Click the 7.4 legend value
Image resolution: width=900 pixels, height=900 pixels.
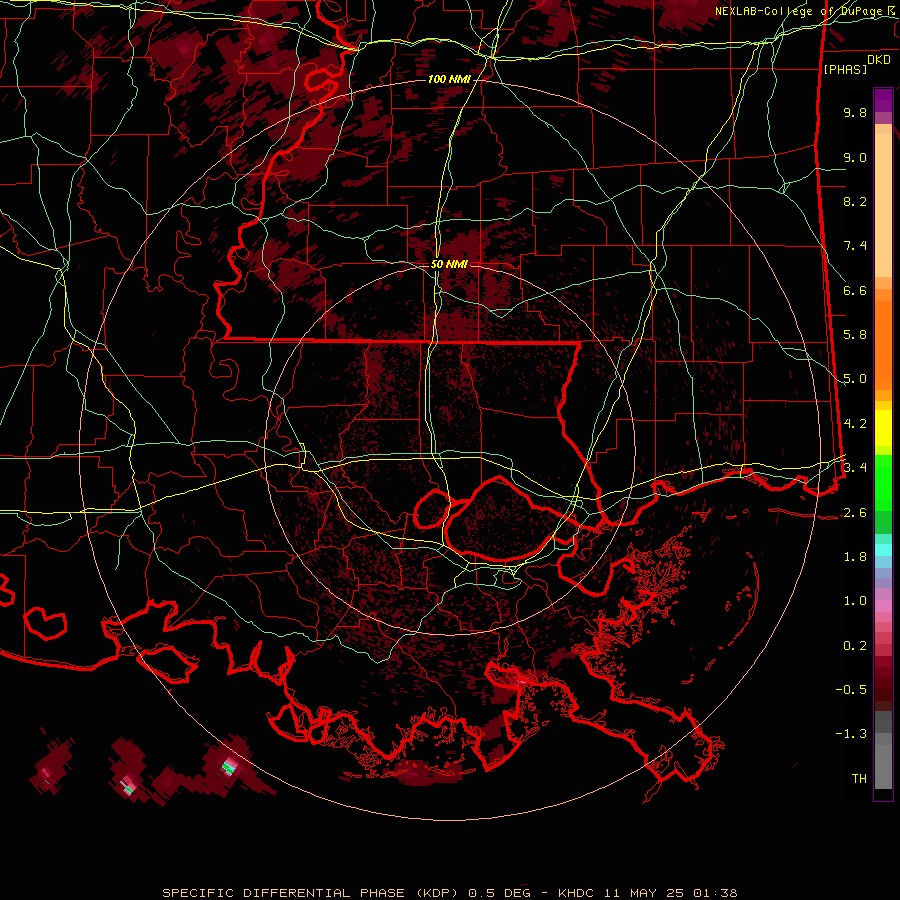tap(855, 246)
